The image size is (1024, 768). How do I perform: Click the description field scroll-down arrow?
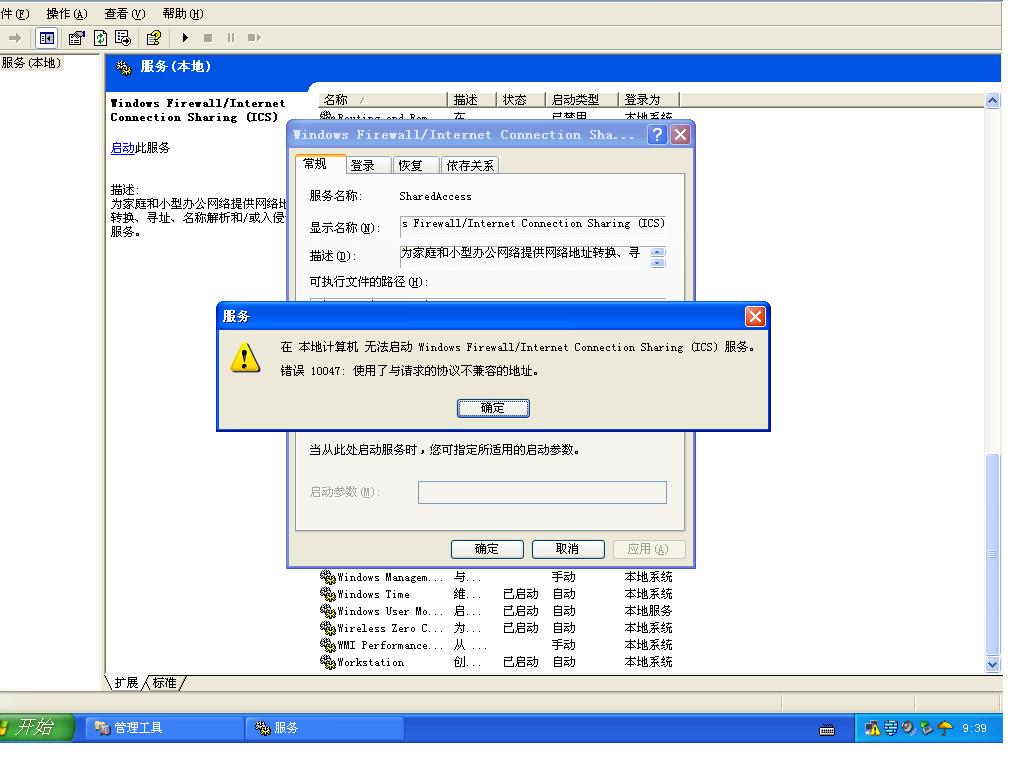(x=658, y=263)
